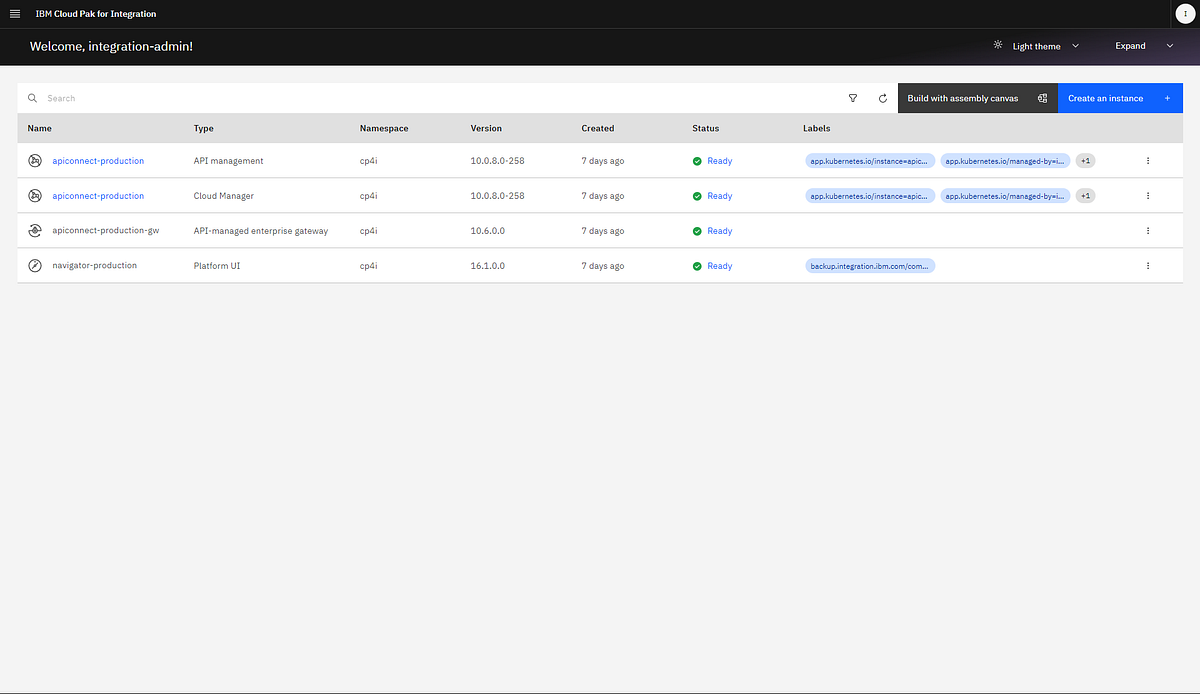The image size is (1200, 694).
Task: Click Create an instance
Action: pyautogui.click(x=1105, y=98)
